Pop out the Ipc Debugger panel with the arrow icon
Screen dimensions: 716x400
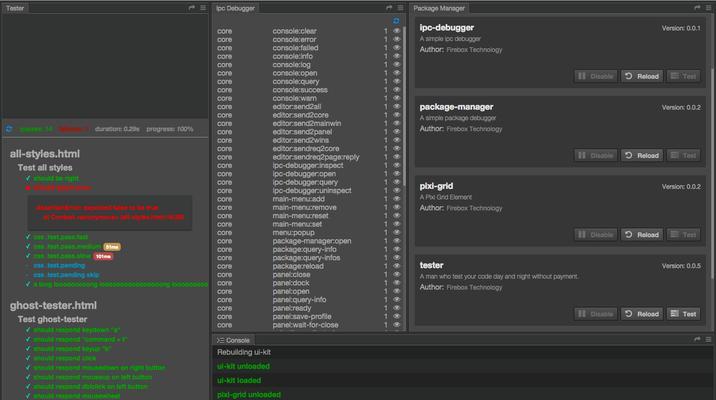coord(389,8)
